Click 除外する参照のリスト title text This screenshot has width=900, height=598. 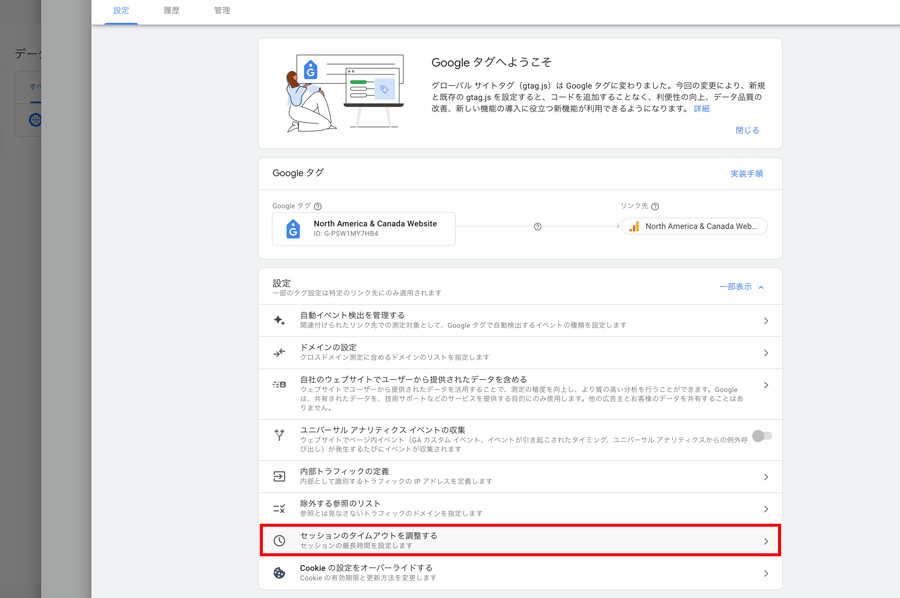tap(340, 503)
